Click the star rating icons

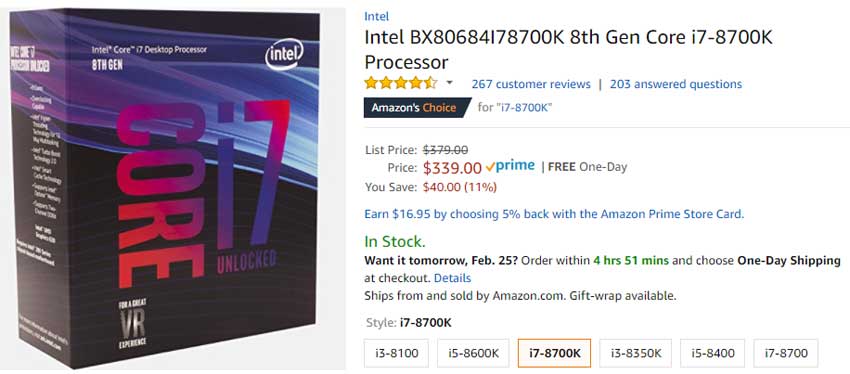(401, 83)
